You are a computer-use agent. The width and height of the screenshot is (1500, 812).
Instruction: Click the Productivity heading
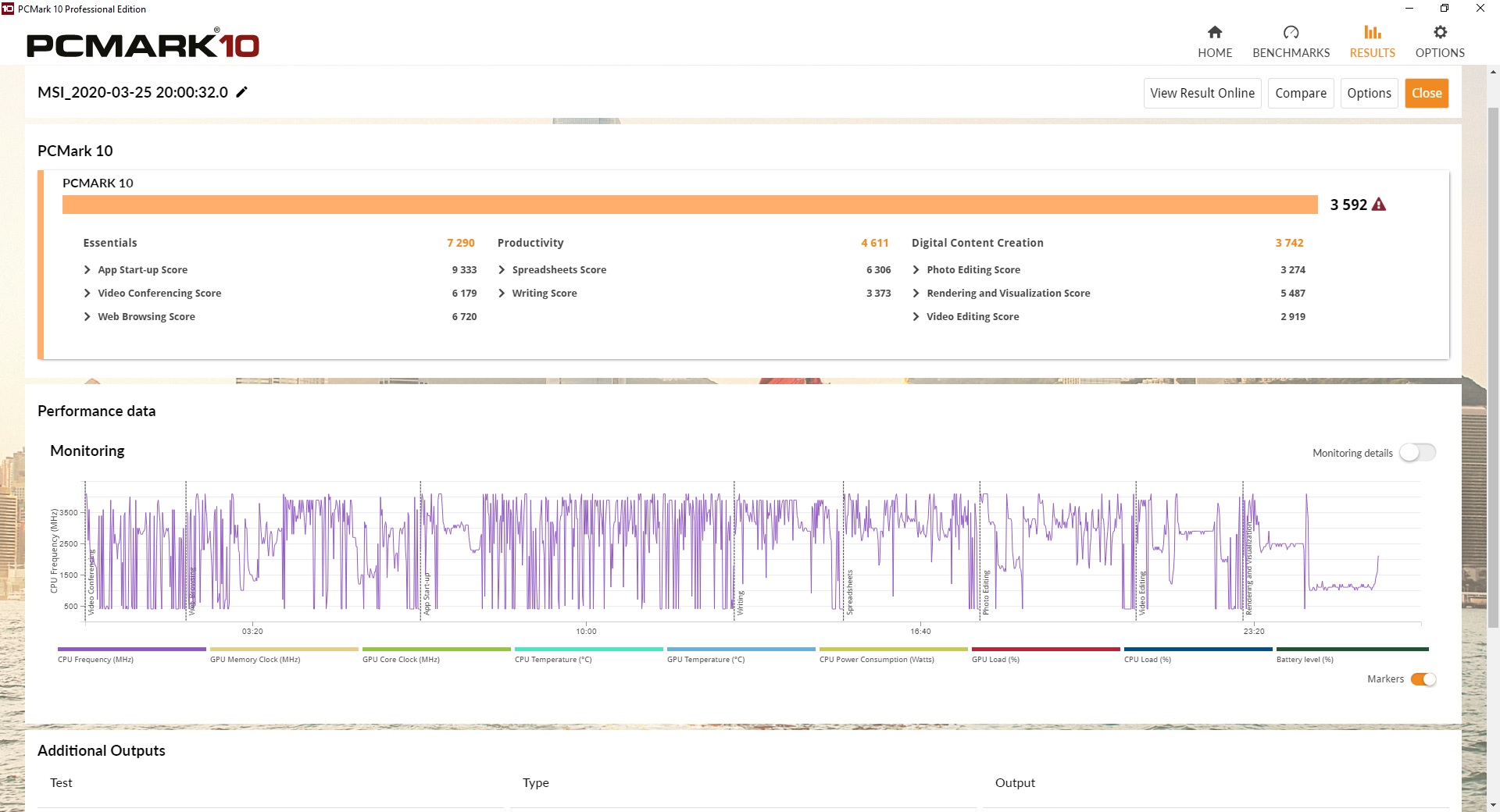pos(530,243)
